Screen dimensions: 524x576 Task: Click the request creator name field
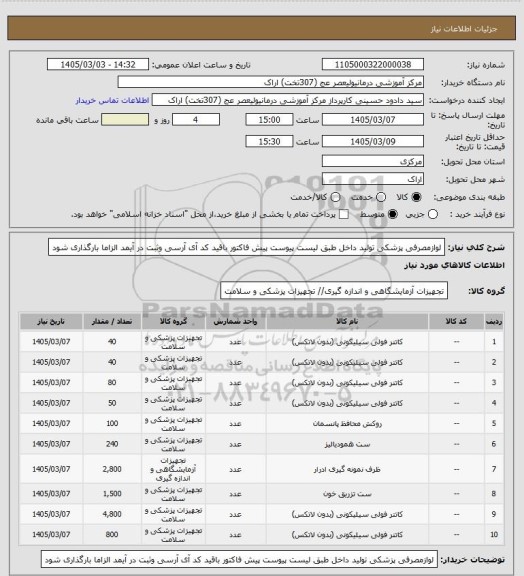(x=288, y=100)
